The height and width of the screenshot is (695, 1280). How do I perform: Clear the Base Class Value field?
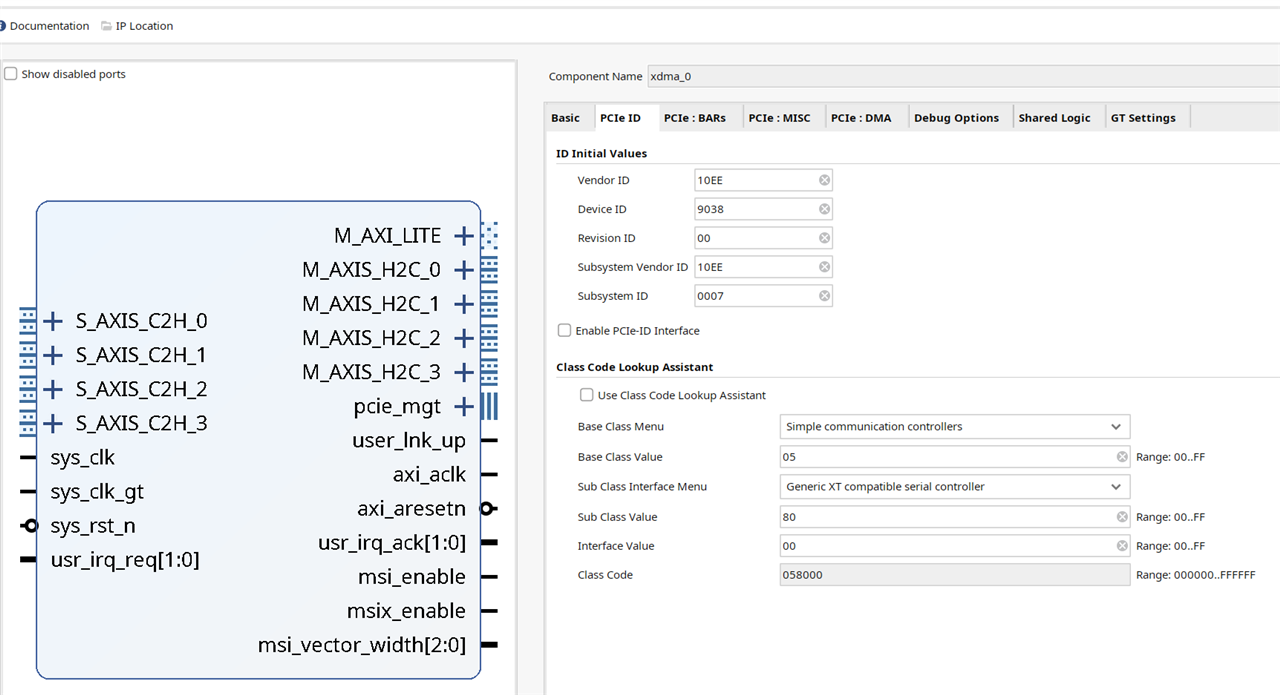[1122, 457]
